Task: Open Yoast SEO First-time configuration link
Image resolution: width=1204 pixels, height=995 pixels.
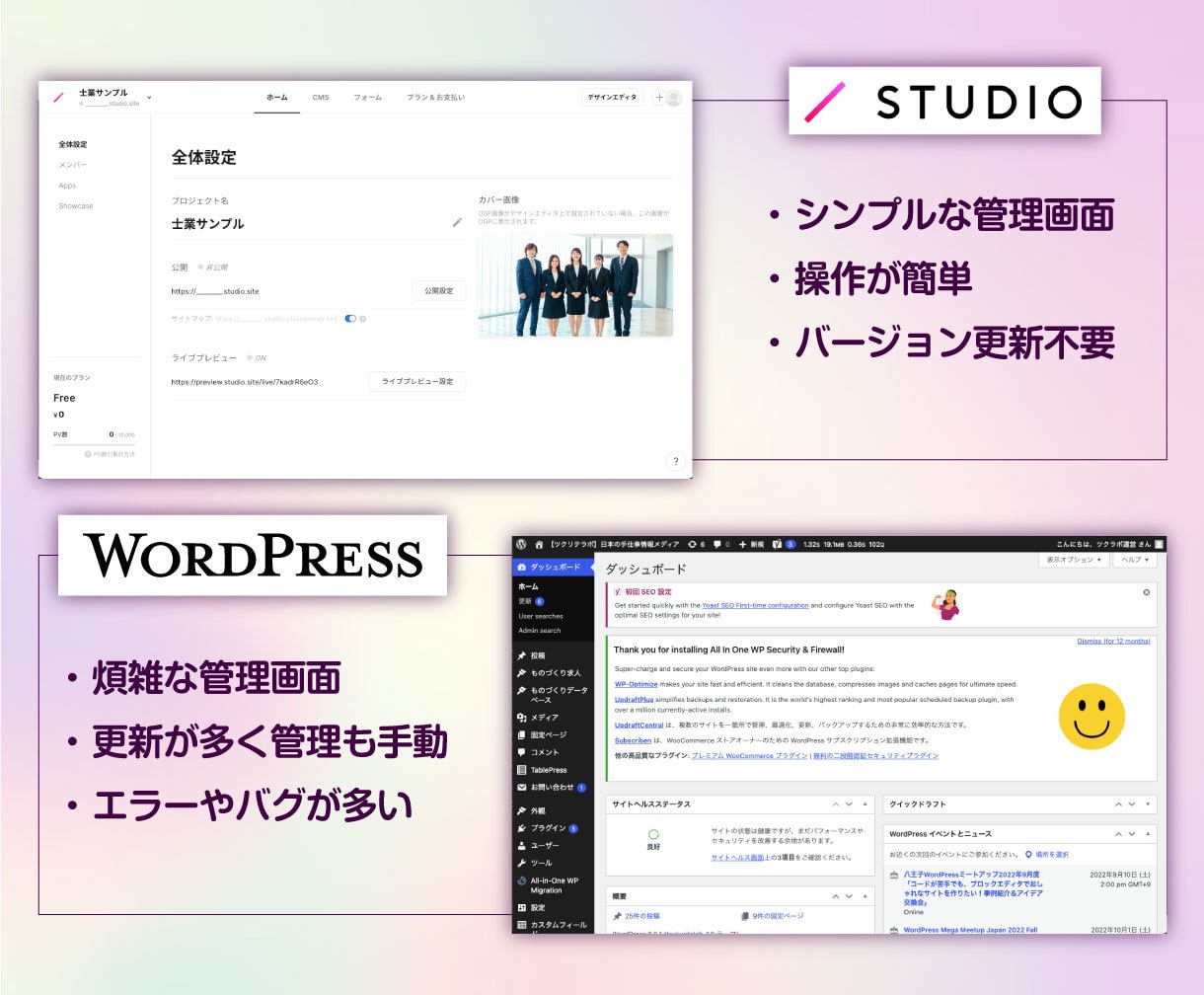Action: (755, 605)
